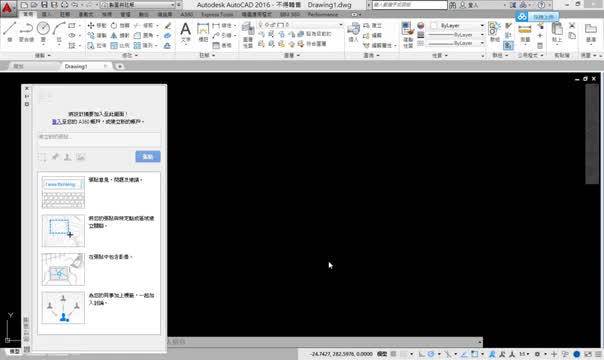Switch to the Start file tab
This screenshot has height=360, width=604.
(x=18, y=66)
